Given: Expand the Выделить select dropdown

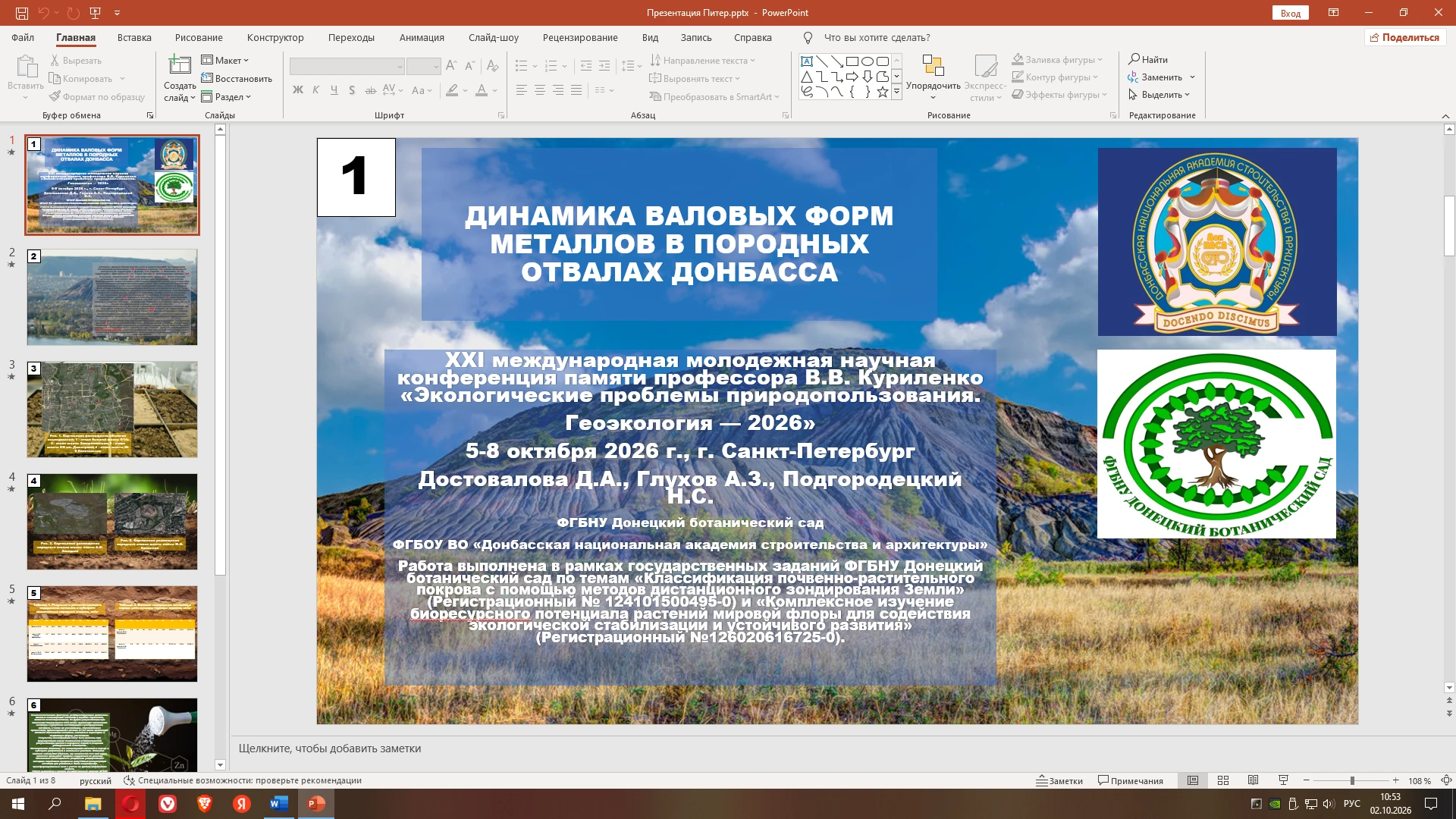Looking at the screenshot, I should click(x=1159, y=95).
